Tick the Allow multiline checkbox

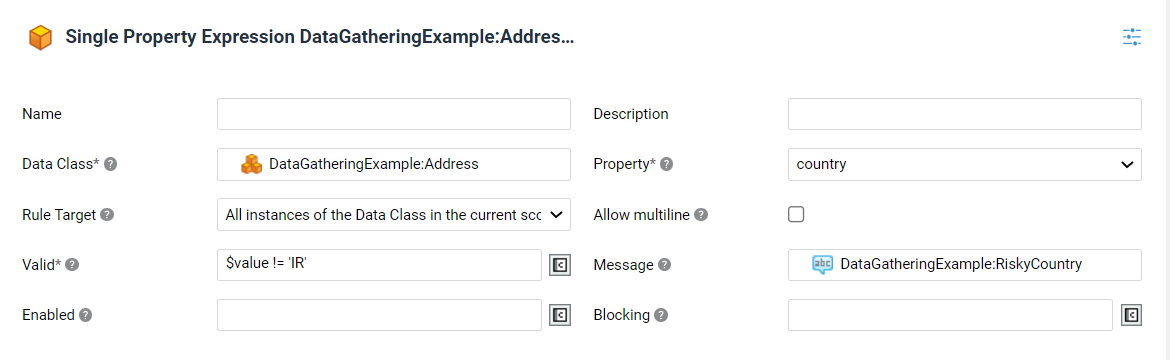coord(796,215)
